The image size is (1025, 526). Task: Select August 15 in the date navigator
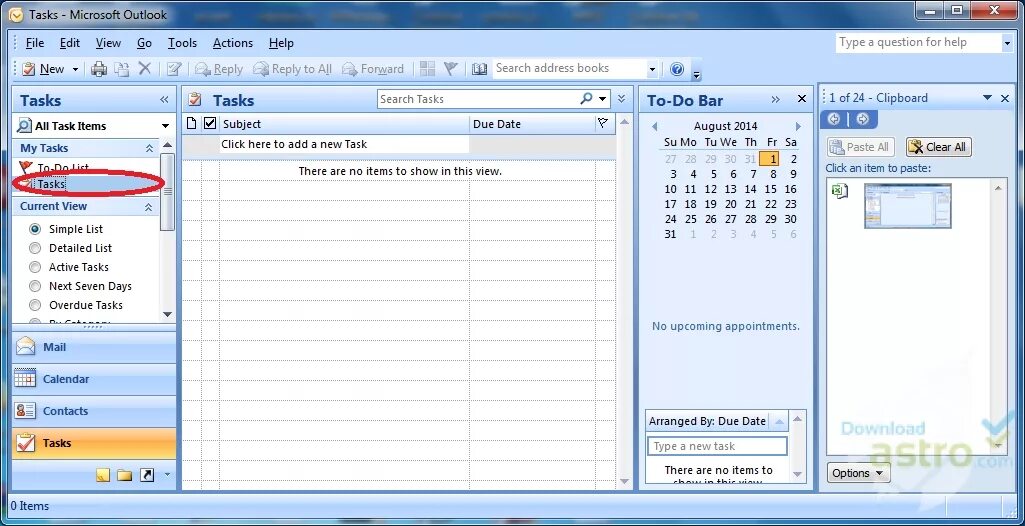pyautogui.click(x=771, y=189)
